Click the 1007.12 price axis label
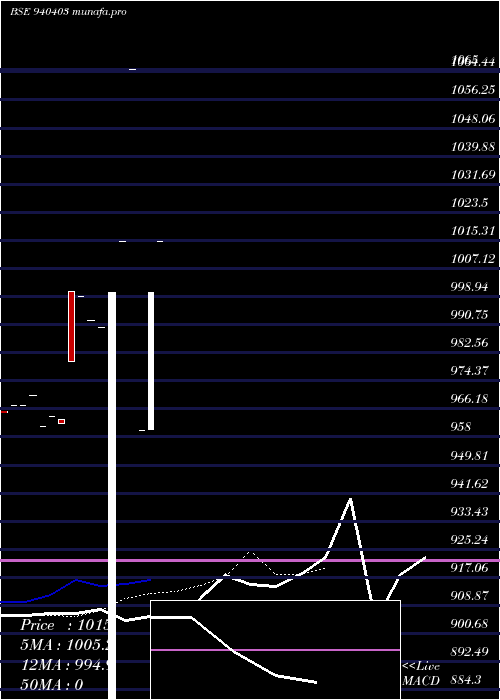 tap(473, 258)
